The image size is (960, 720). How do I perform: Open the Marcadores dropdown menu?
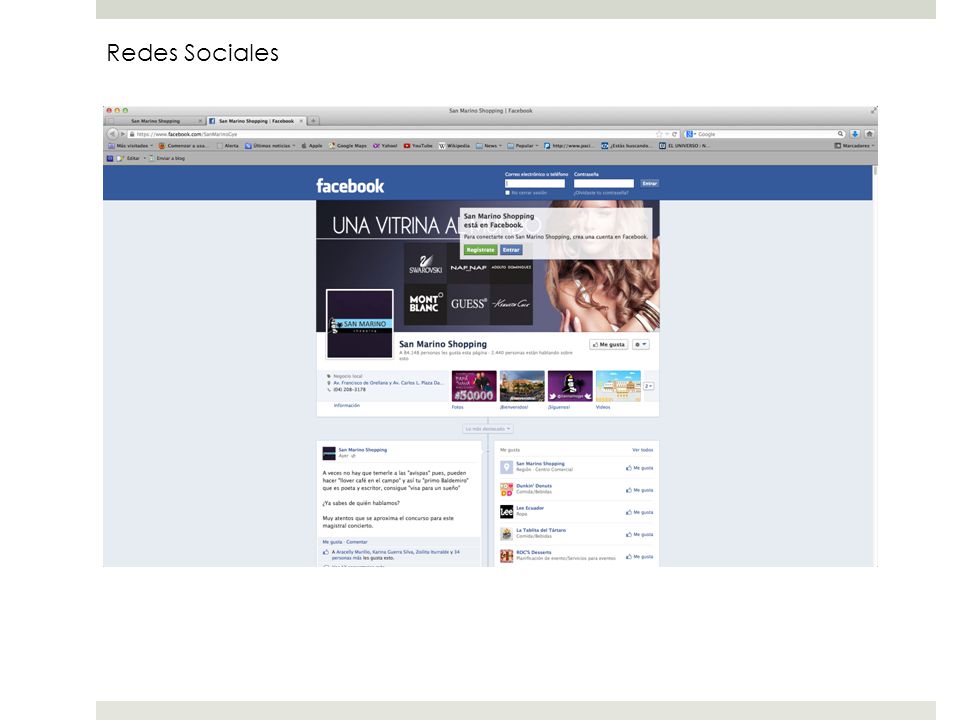[x=854, y=146]
